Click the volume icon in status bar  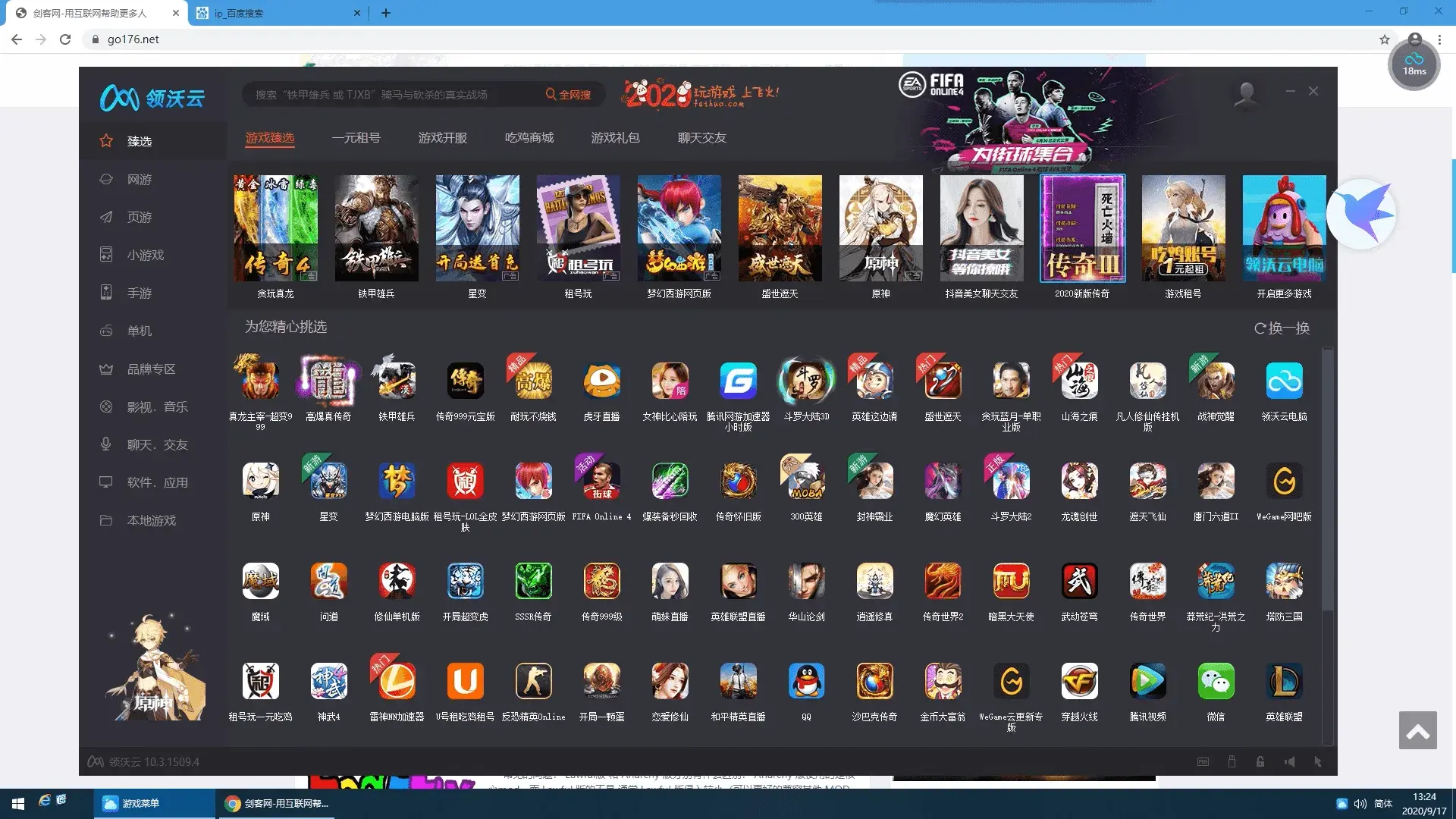coord(1289,761)
